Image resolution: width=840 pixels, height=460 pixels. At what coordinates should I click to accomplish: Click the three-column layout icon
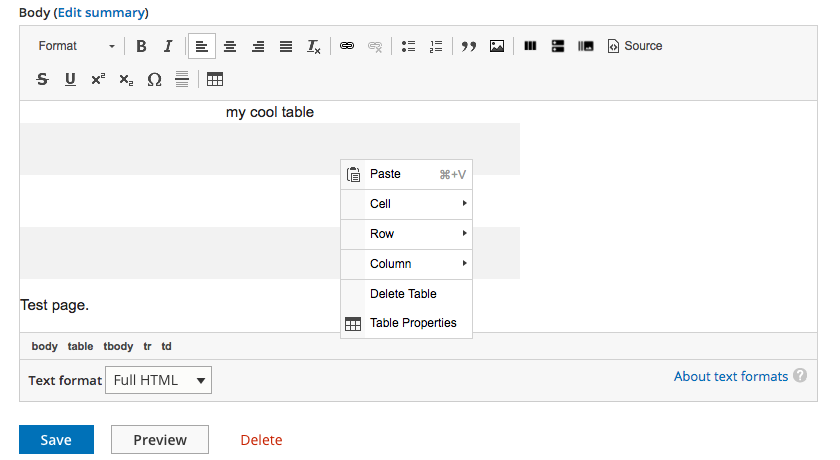(530, 46)
